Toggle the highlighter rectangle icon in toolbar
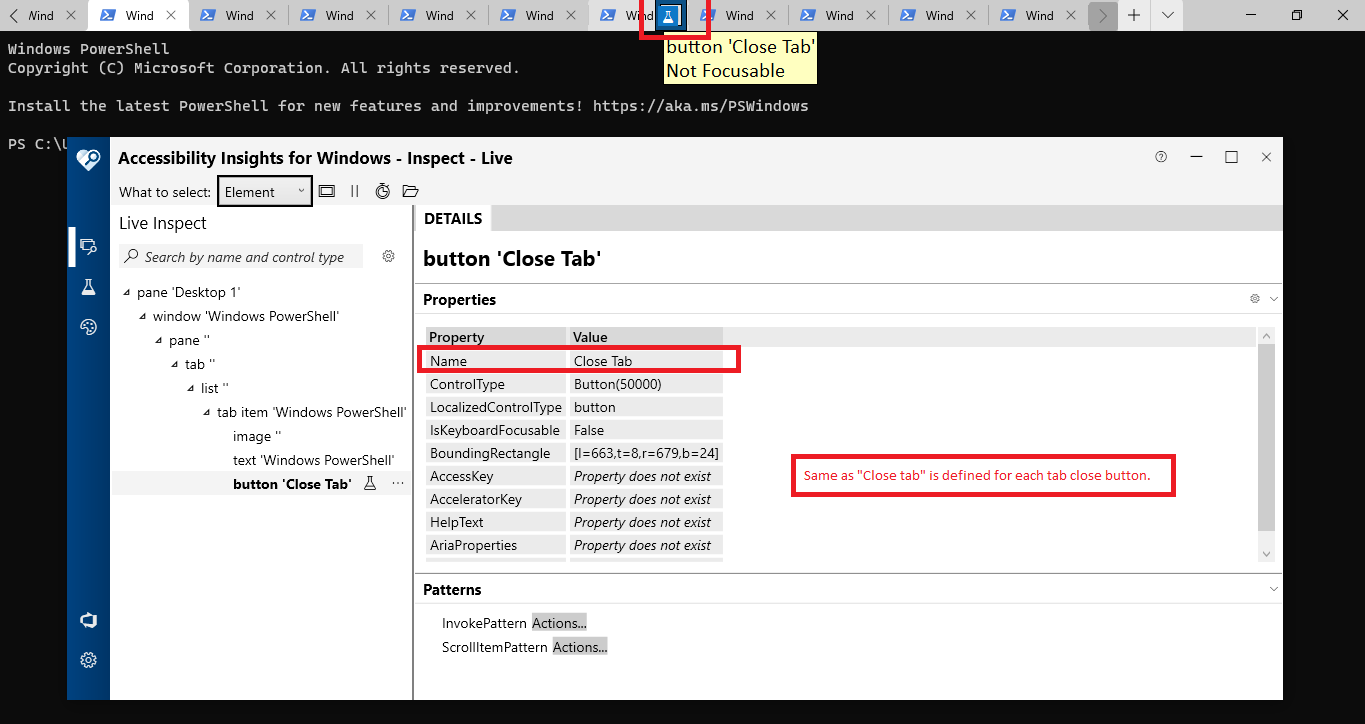 pyautogui.click(x=326, y=191)
